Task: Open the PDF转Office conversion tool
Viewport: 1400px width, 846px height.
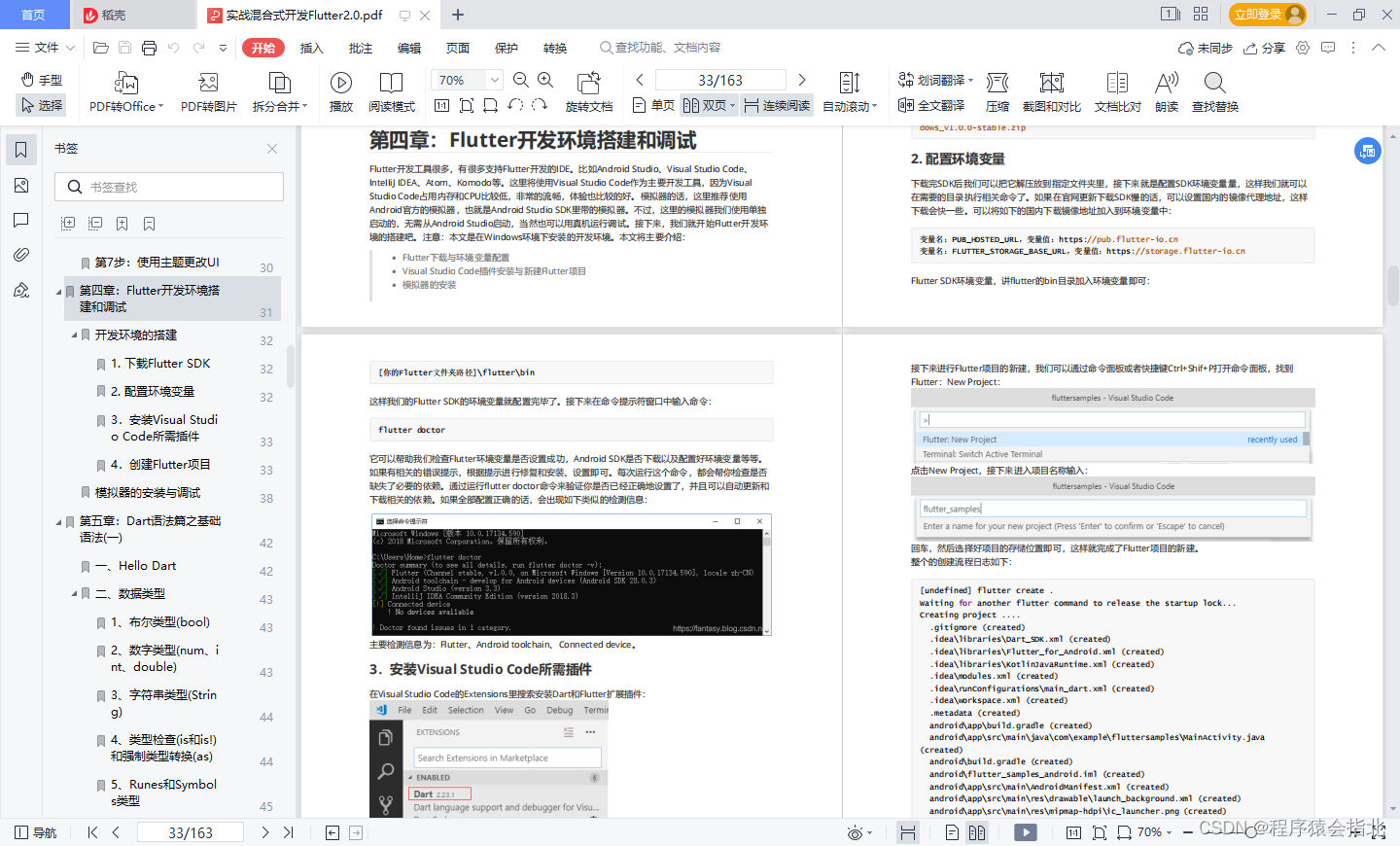Action: [x=124, y=92]
